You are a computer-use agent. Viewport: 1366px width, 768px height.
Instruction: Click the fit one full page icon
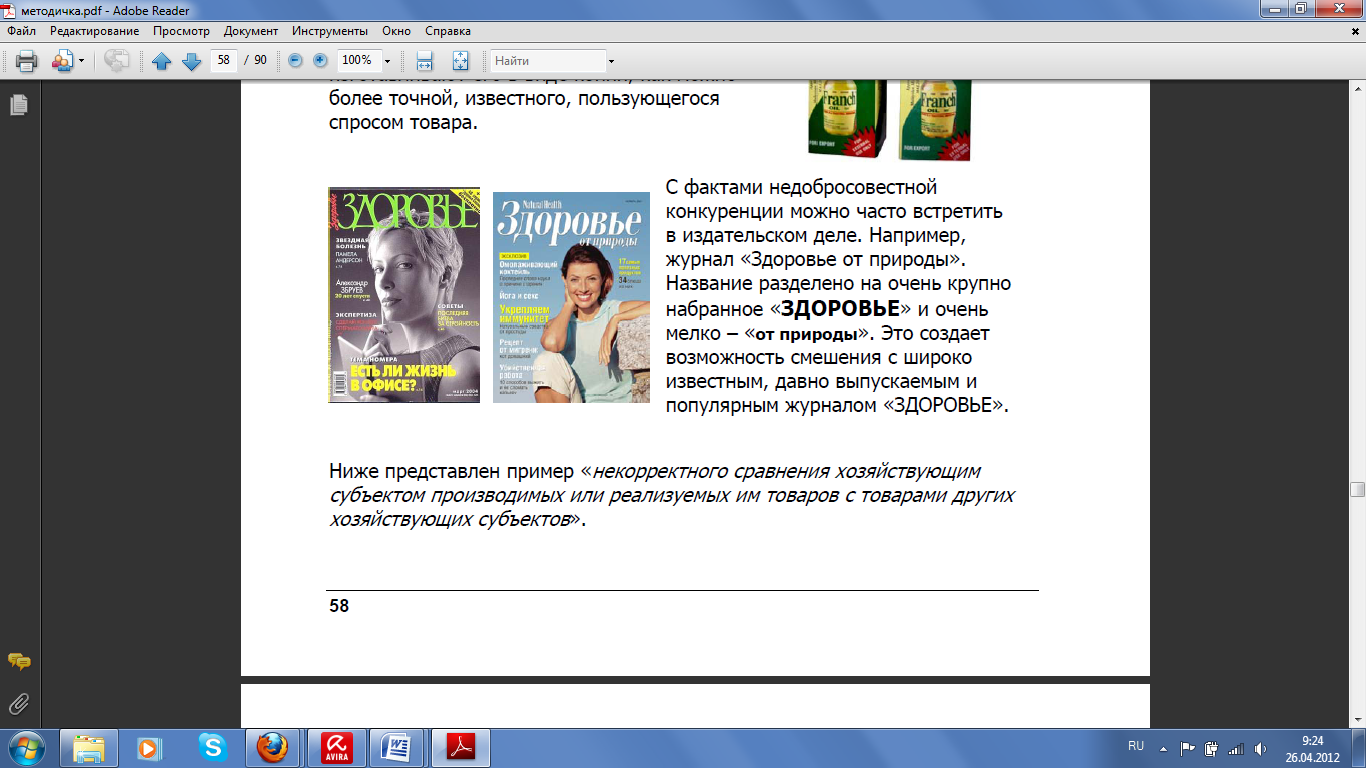tap(460, 61)
